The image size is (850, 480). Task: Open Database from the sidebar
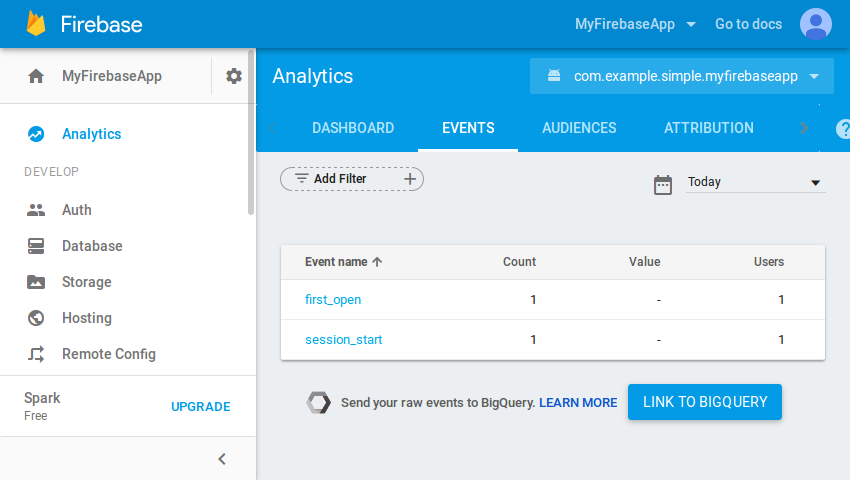pyautogui.click(x=92, y=246)
